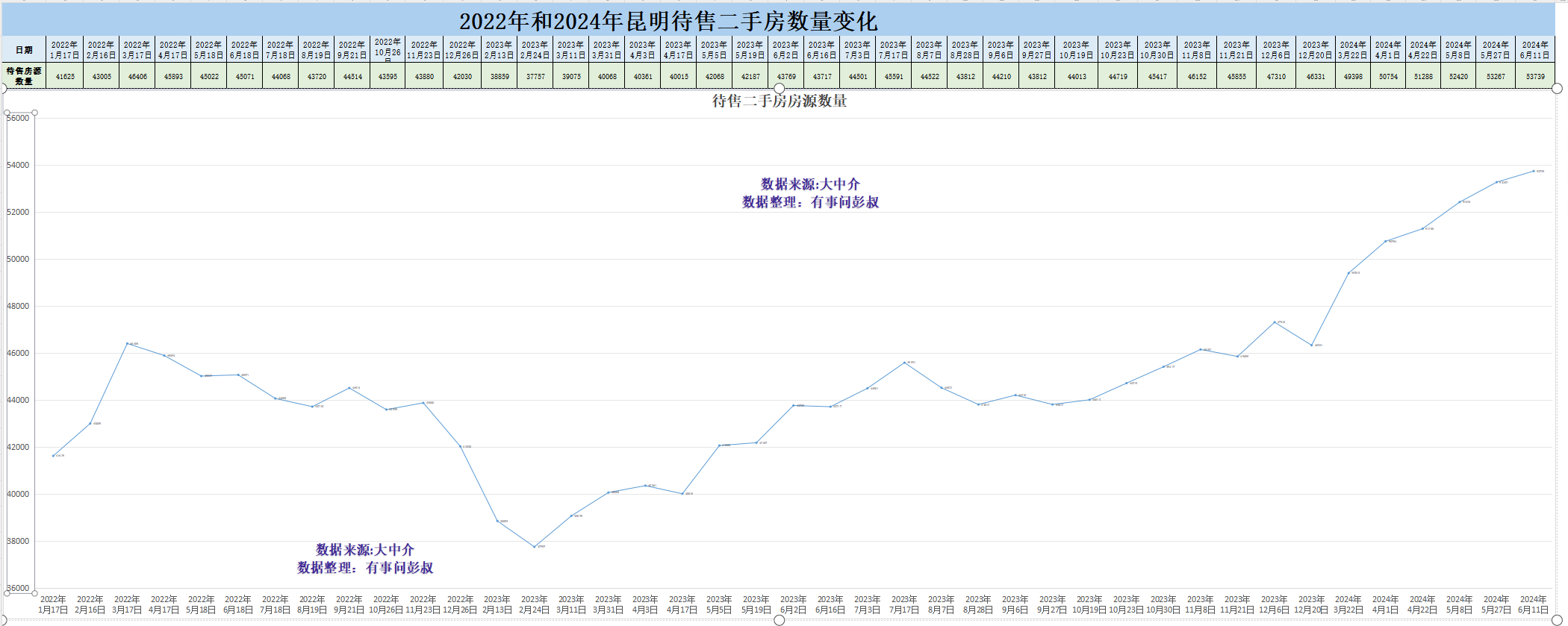Select table cell with value 45417
This screenshot has width=1568, height=626.
(x=1157, y=76)
